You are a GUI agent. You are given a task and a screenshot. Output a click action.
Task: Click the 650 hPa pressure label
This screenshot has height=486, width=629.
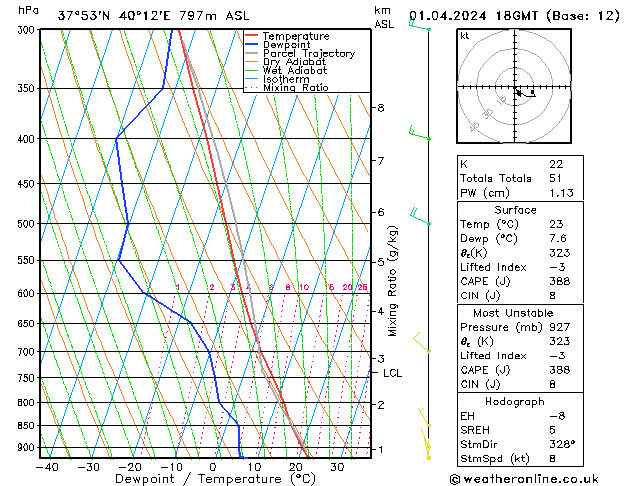28,324
